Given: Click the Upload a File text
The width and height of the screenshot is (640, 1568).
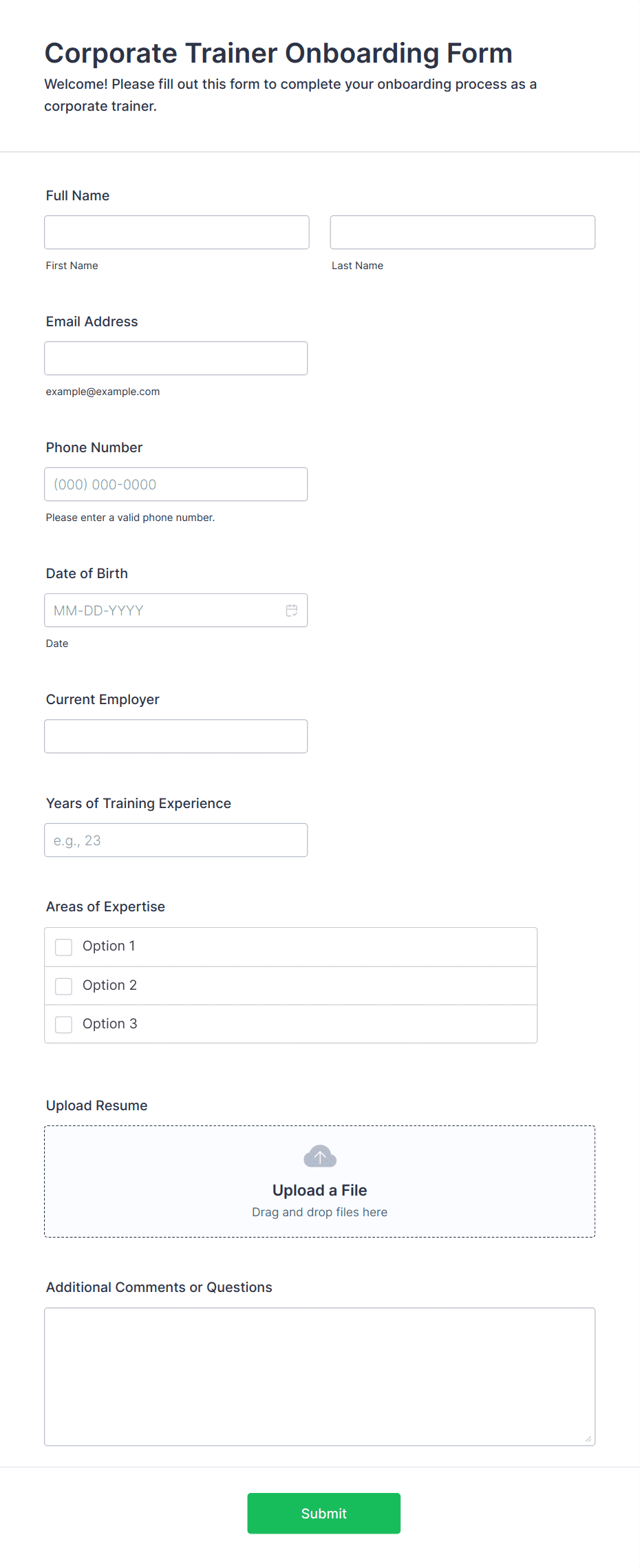Looking at the screenshot, I should [x=320, y=1190].
